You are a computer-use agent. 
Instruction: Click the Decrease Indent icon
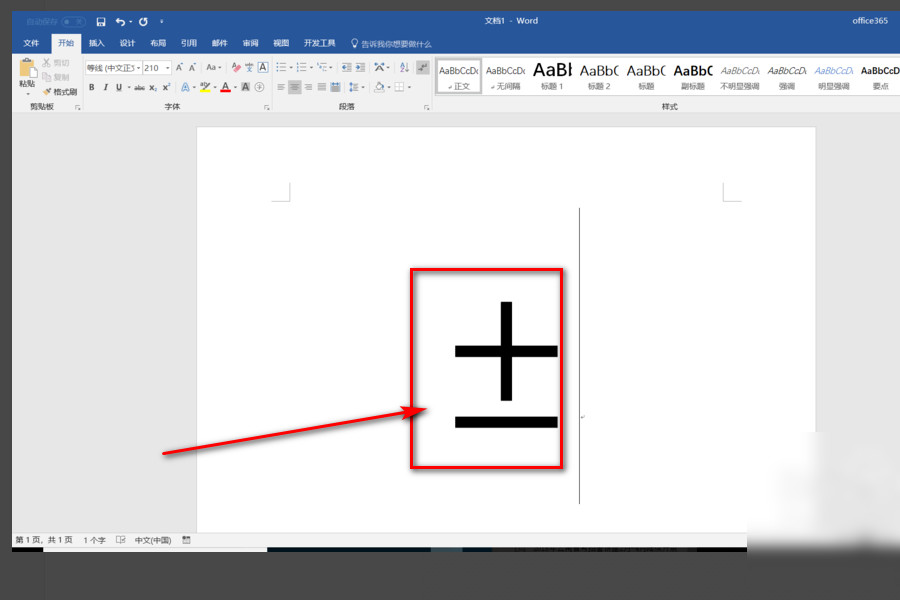347,68
